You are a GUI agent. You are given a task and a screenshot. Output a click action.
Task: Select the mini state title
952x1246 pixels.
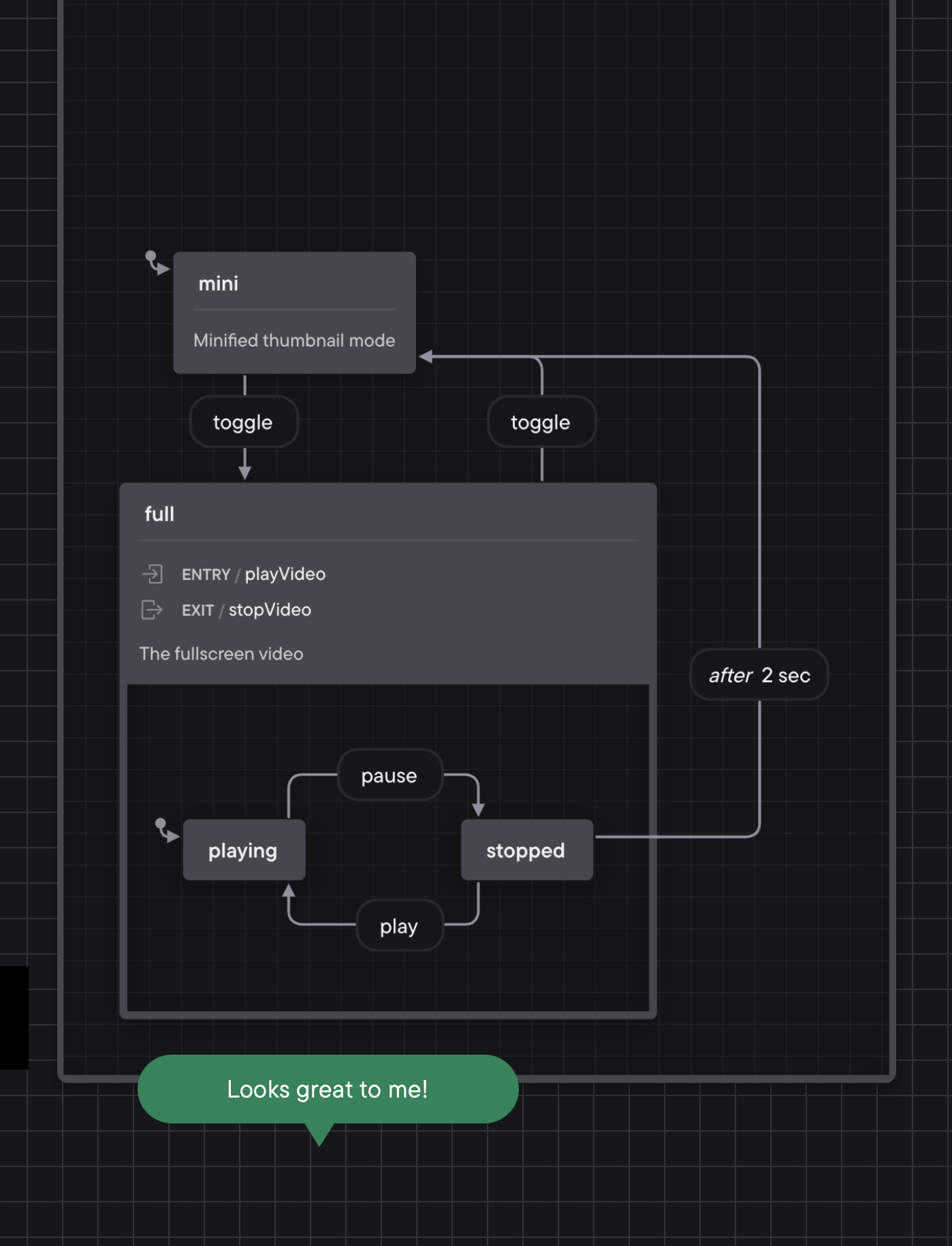pyautogui.click(x=219, y=284)
